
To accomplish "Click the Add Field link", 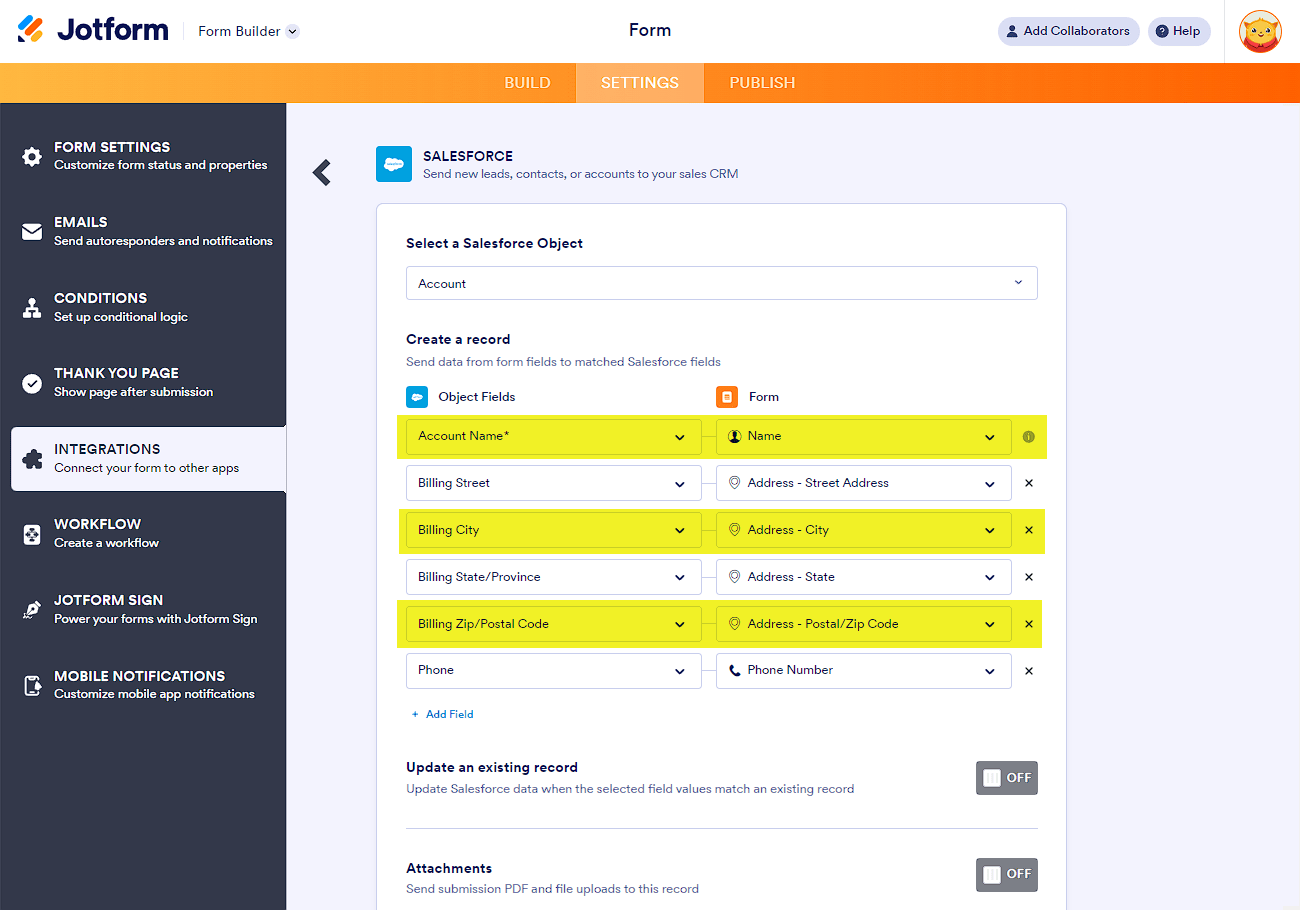I will (x=442, y=714).
